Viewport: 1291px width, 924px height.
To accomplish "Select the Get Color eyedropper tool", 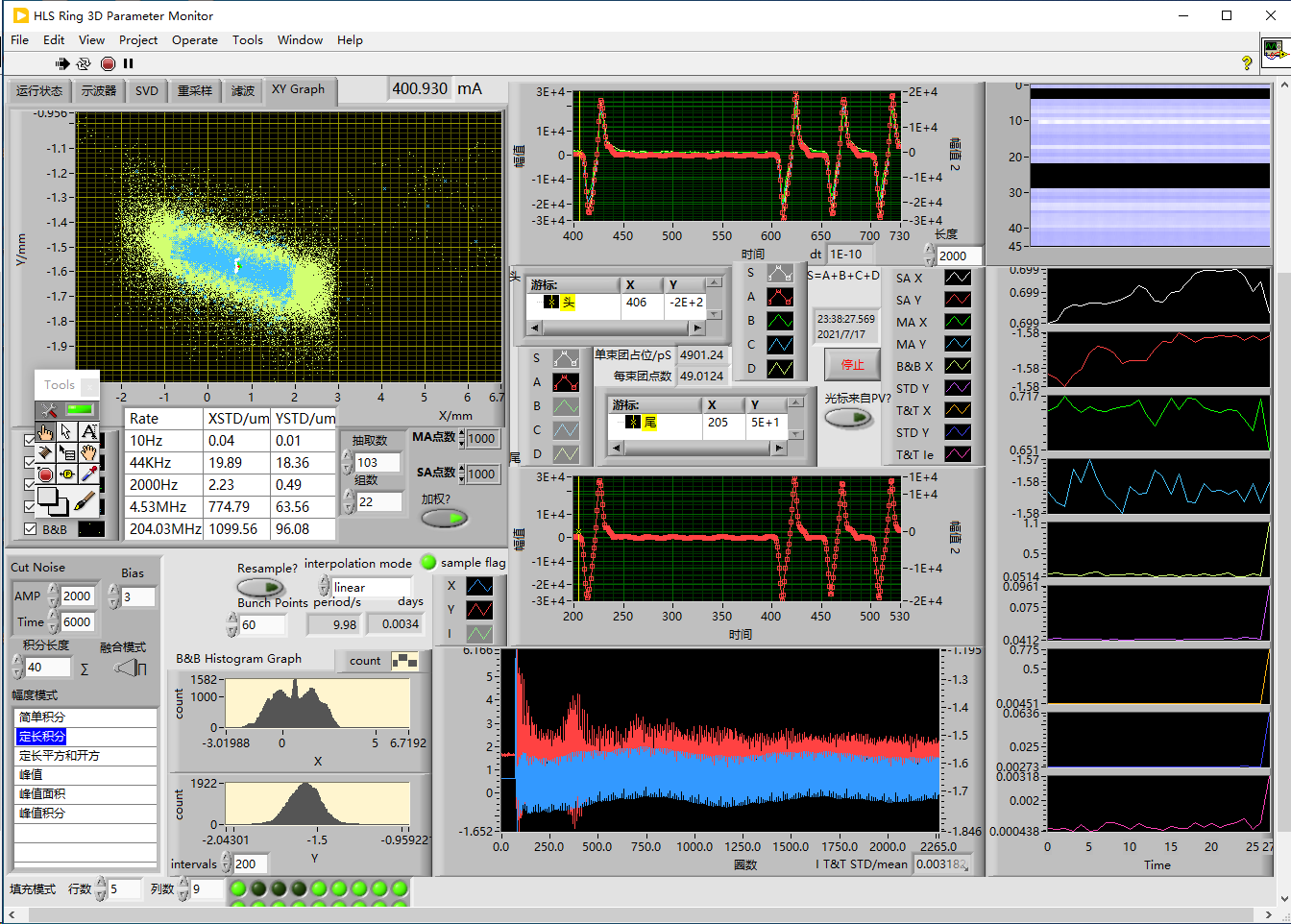I will (x=88, y=474).
